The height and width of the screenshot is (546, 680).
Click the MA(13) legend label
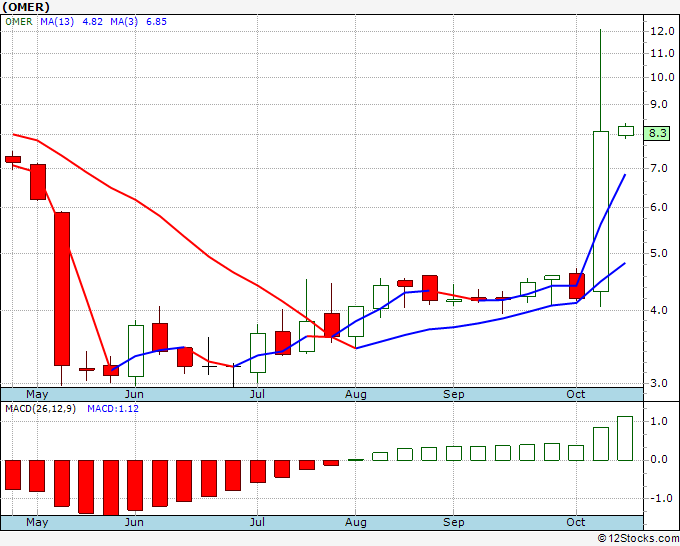click(57, 22)
